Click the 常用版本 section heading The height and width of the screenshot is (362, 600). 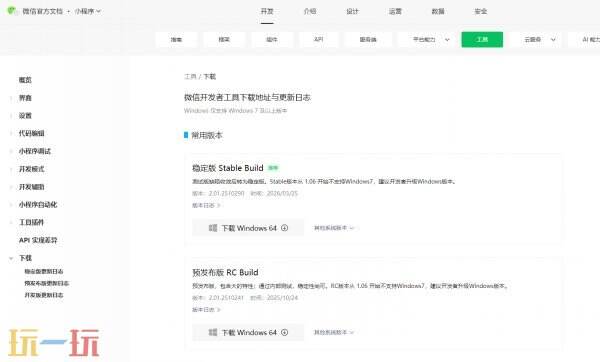click(207, 135)
